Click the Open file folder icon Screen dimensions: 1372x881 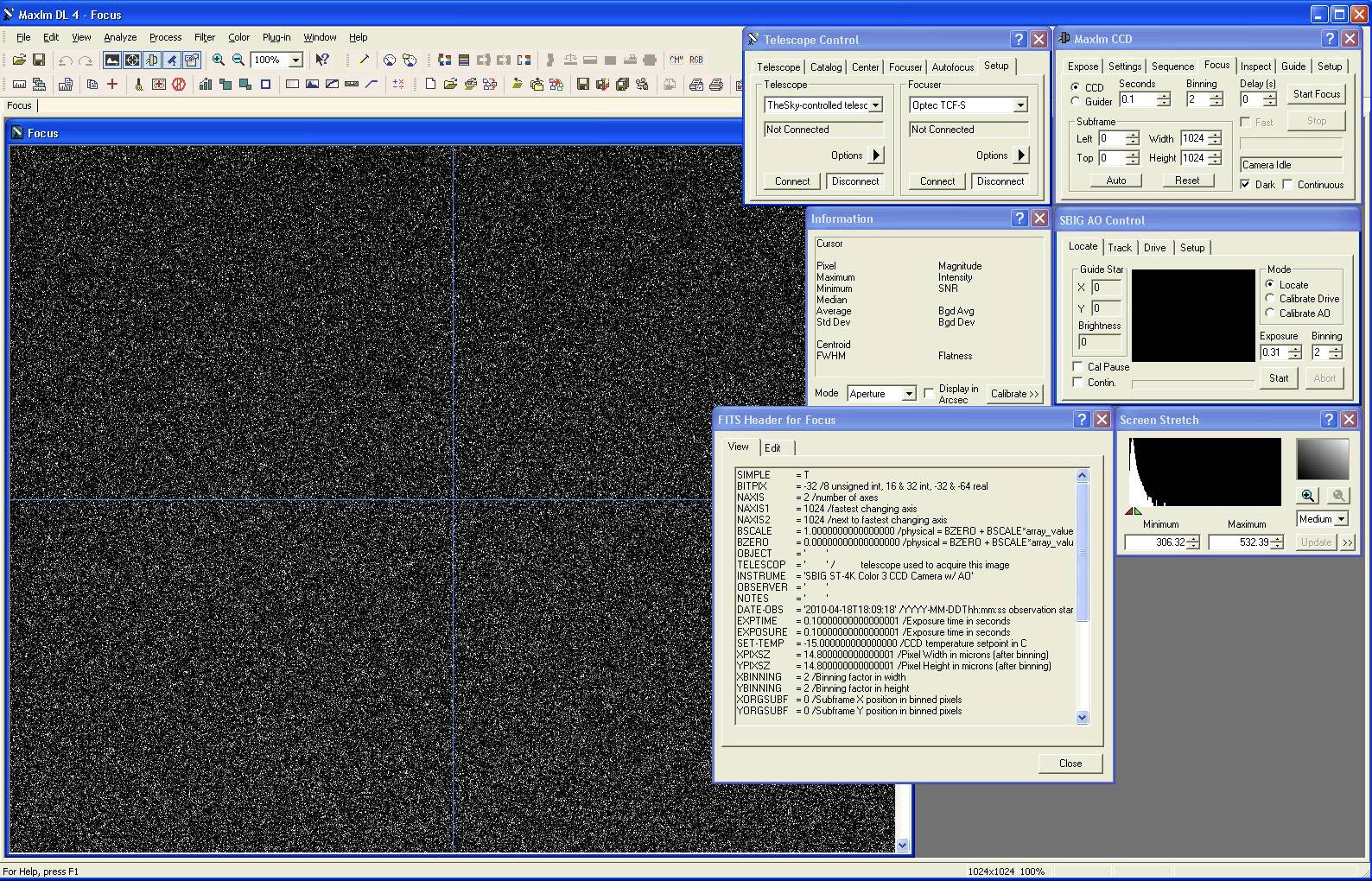(x=19, y=60)
